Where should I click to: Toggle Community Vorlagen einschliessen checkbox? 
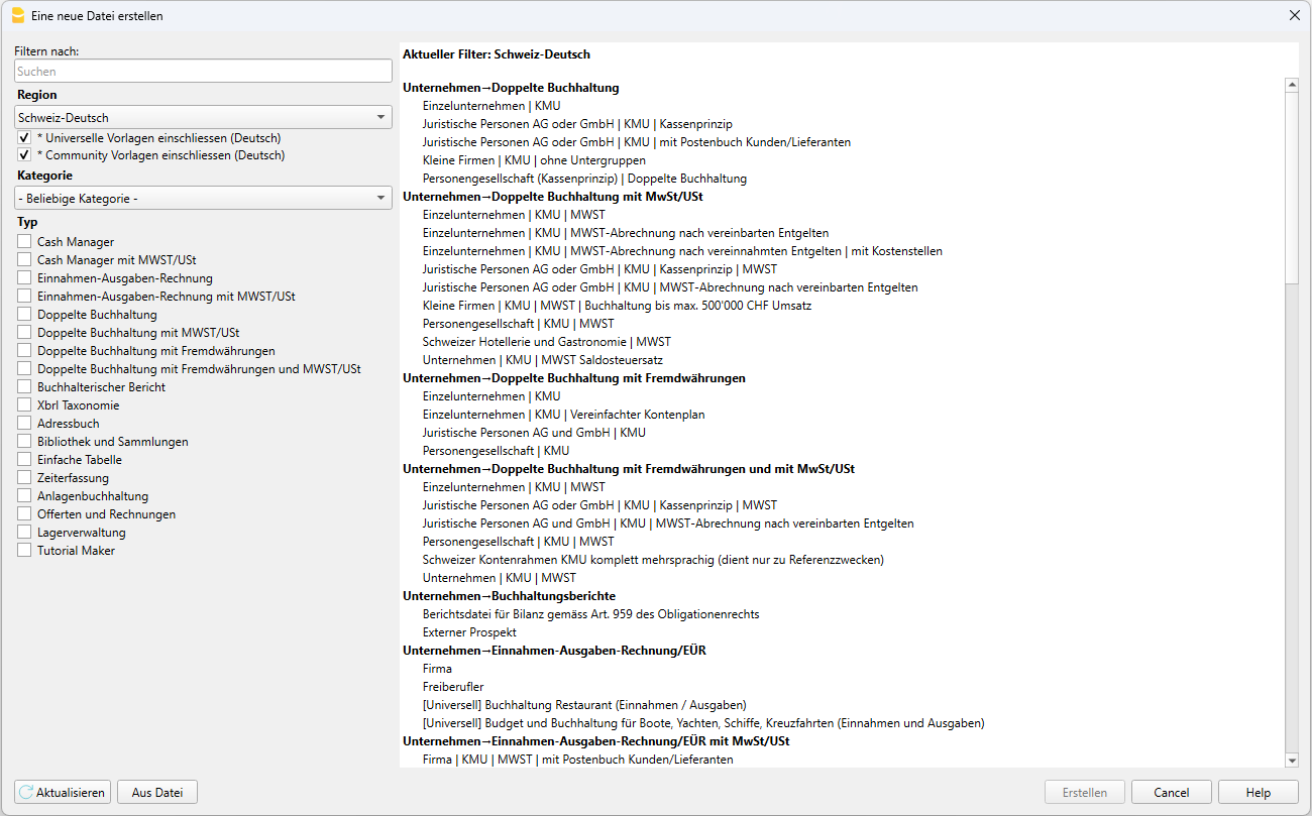tap(24, 156)
